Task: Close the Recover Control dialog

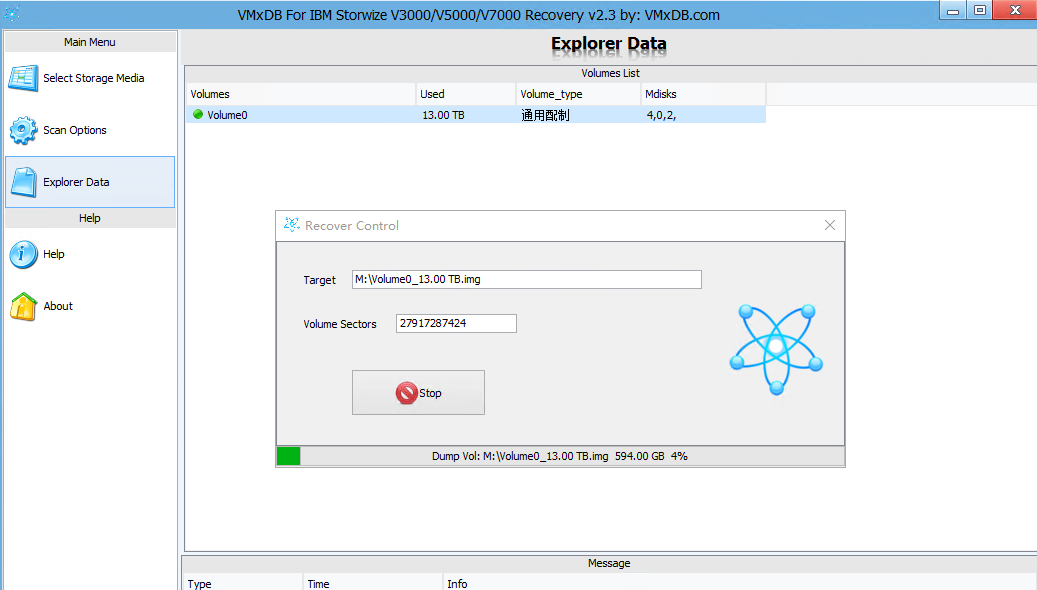Action: click(830, 226)
